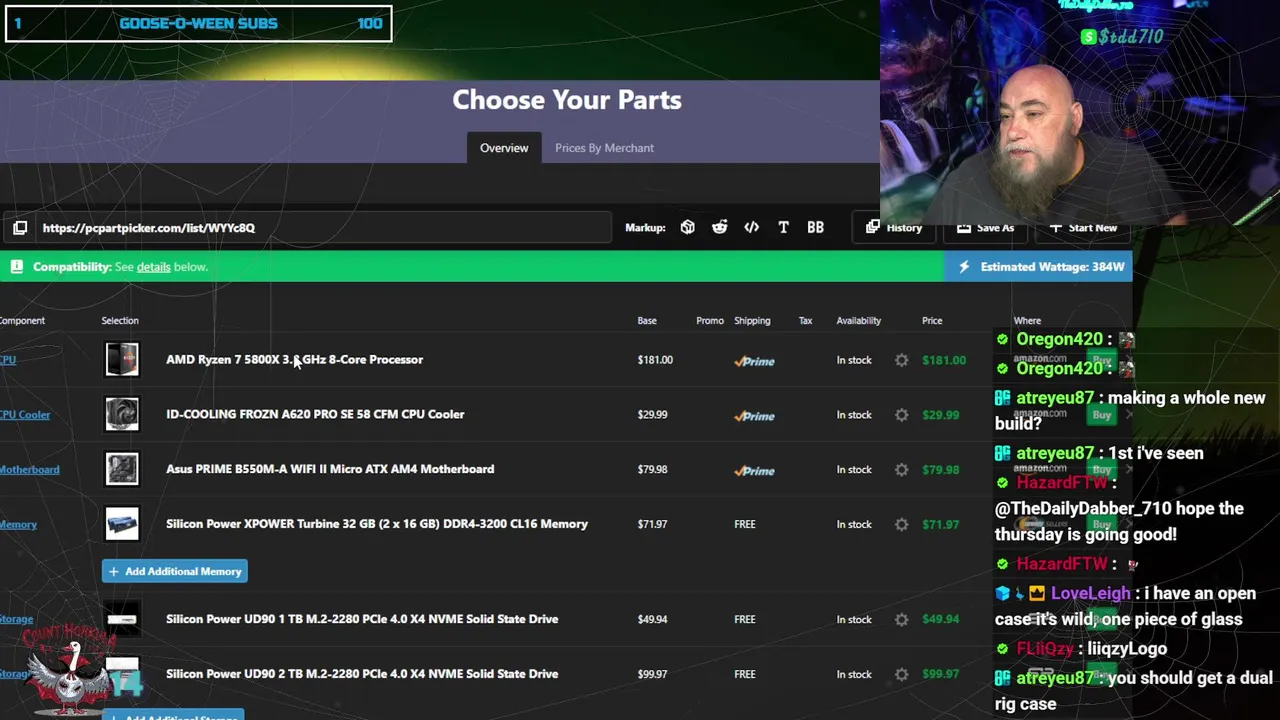Click the Shipping column header

752,321
